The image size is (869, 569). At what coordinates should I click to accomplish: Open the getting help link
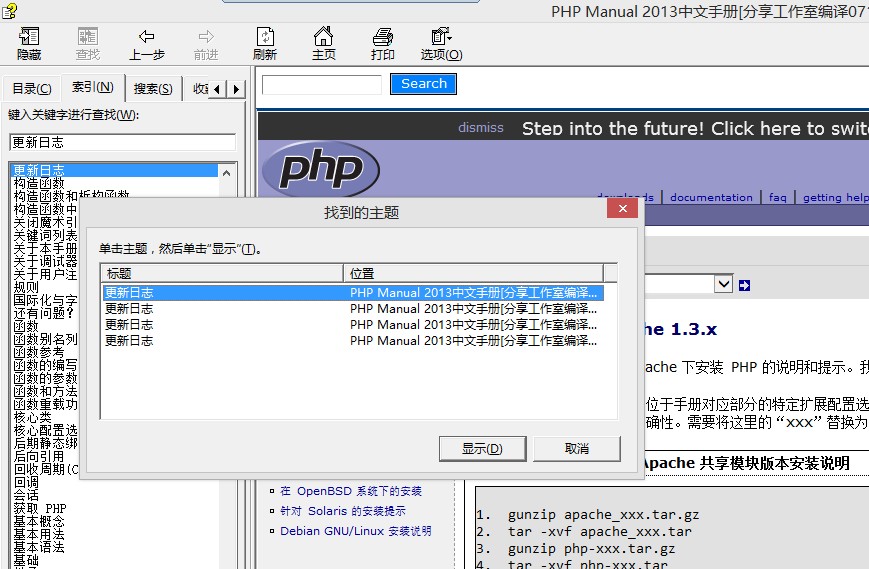(836, 197)
